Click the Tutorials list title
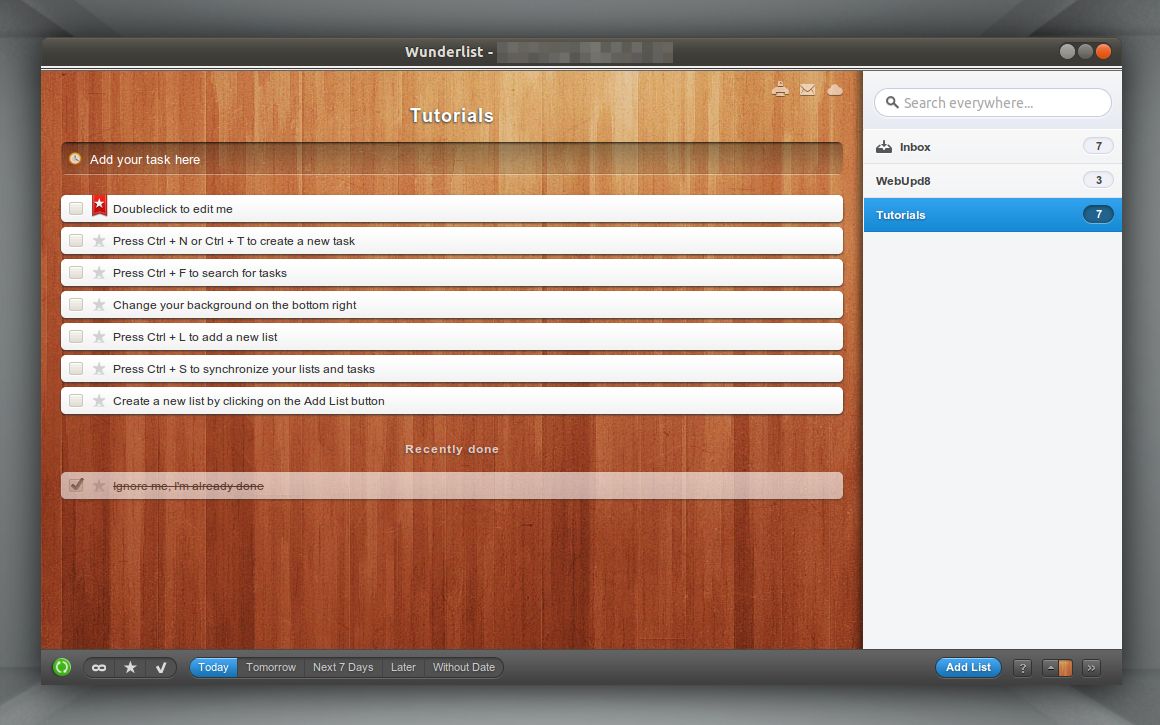 [451, 115]
